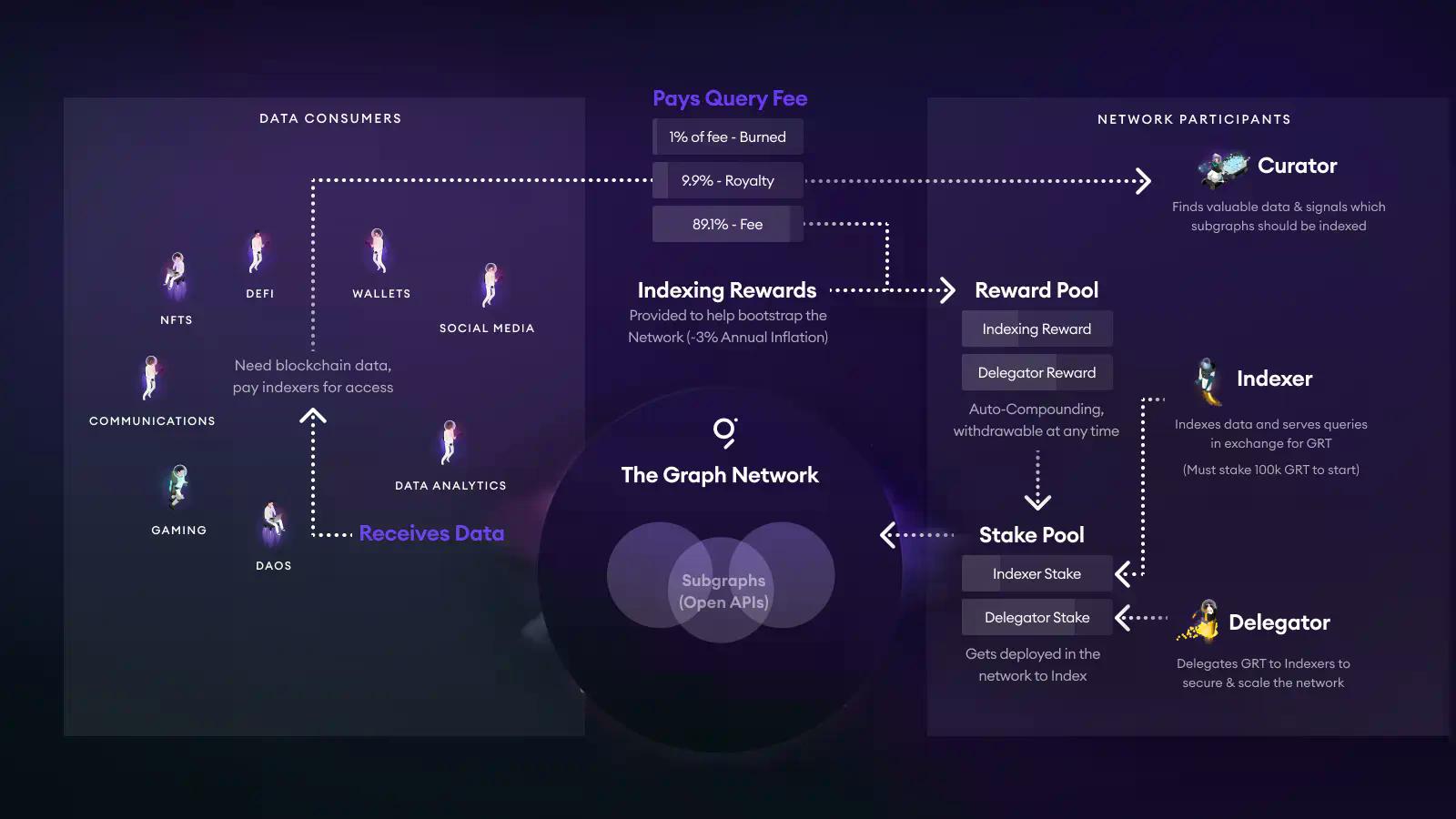The height and width of the screenshot is (819, 1456).
Task: Click the Subgraphs (Open APIs) circles
Action: pos(722,581)
